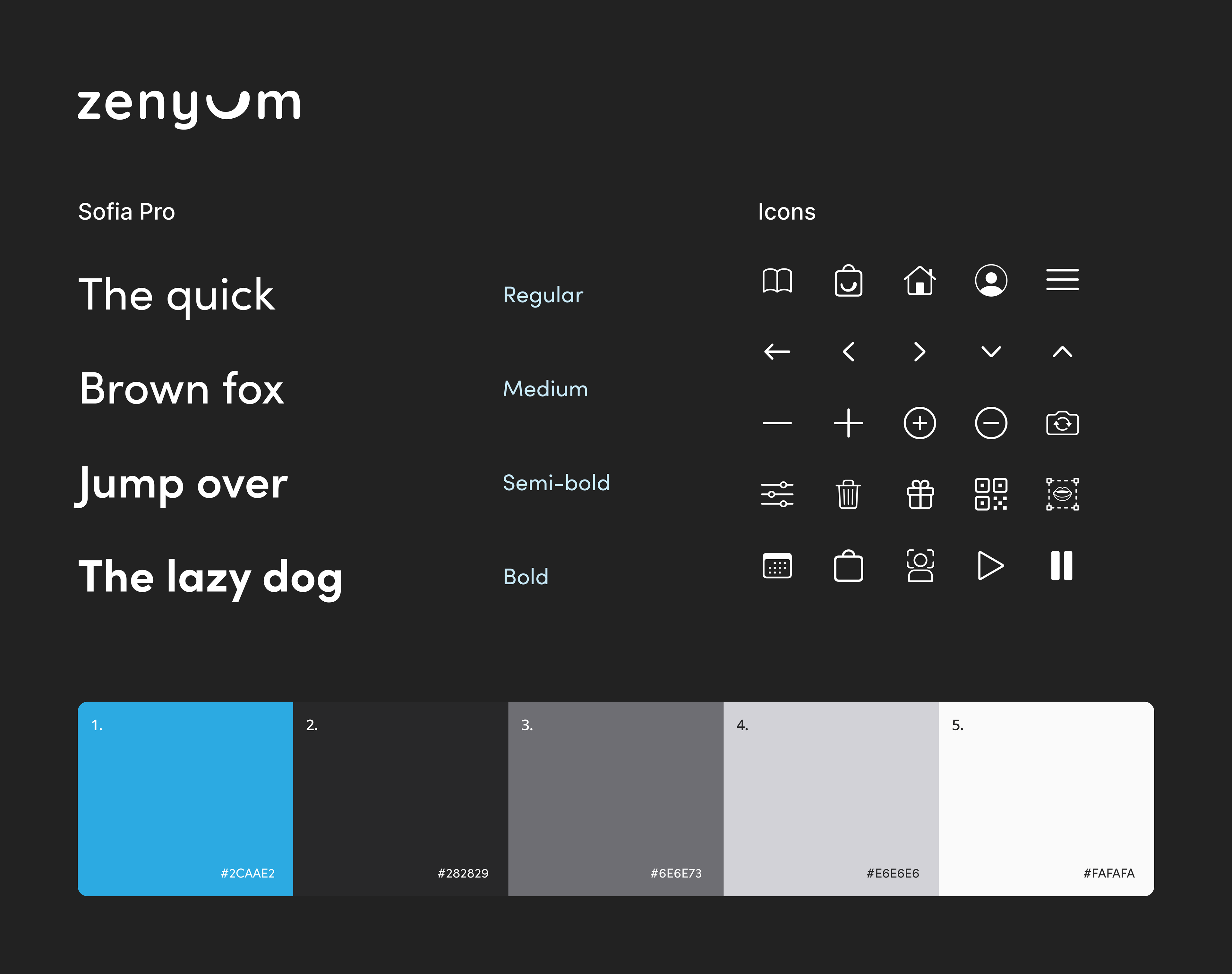Click the circled plus icon
The height and width of the screenshot is (974, 1232).
920,423
